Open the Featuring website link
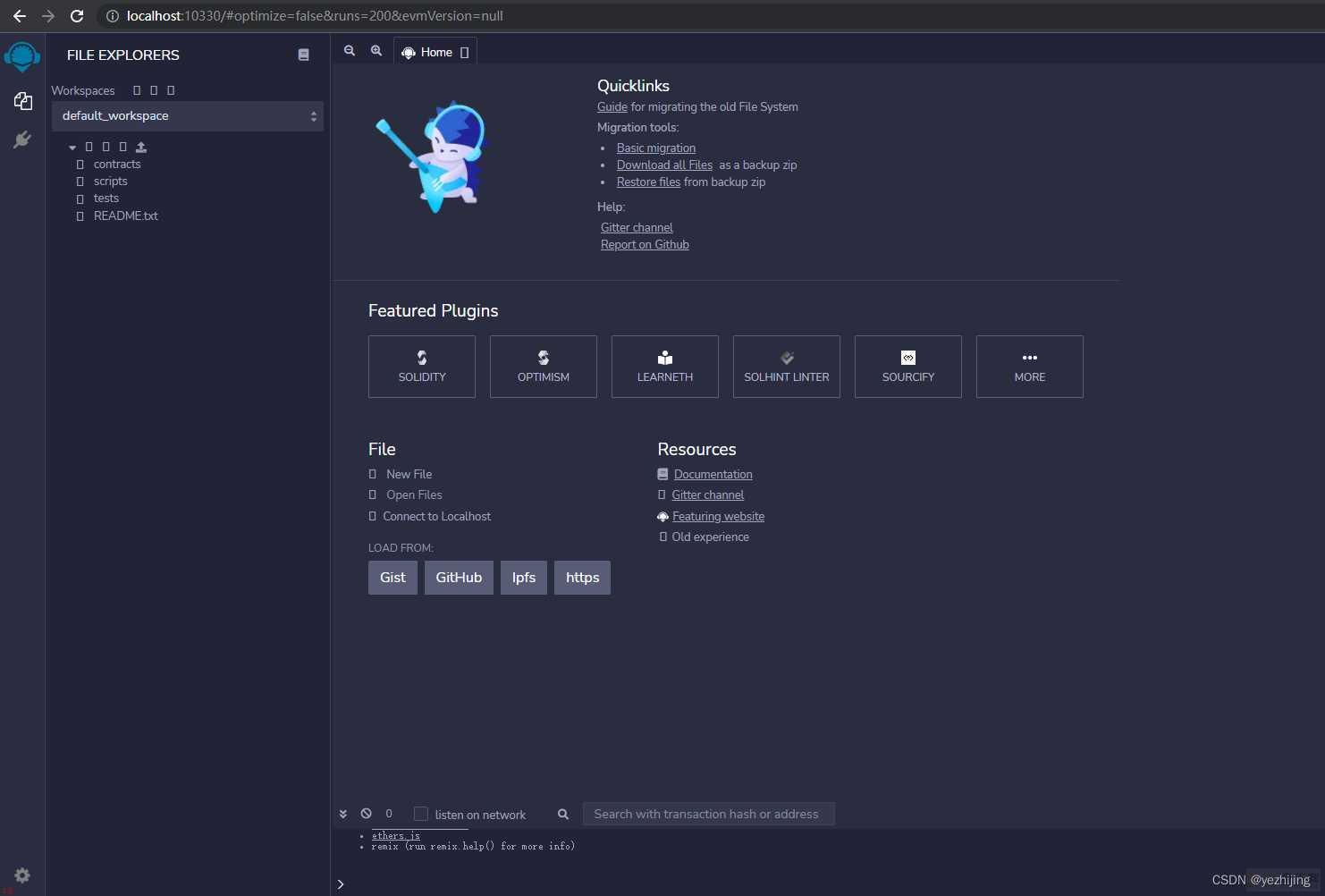This screenshot has height=896, width=1325. [718, 516]
